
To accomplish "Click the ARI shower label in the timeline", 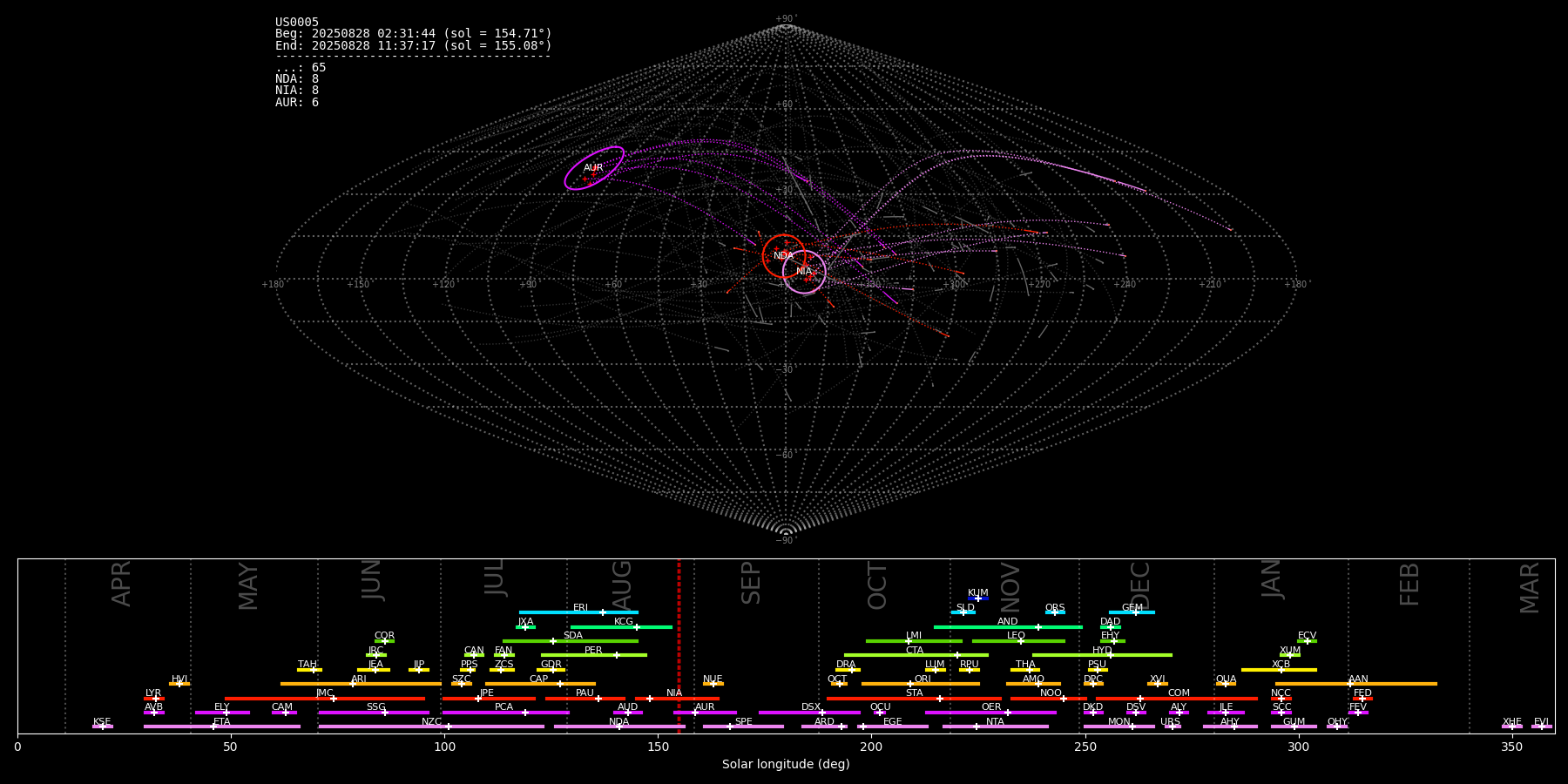I will click(x=359, y=679).
